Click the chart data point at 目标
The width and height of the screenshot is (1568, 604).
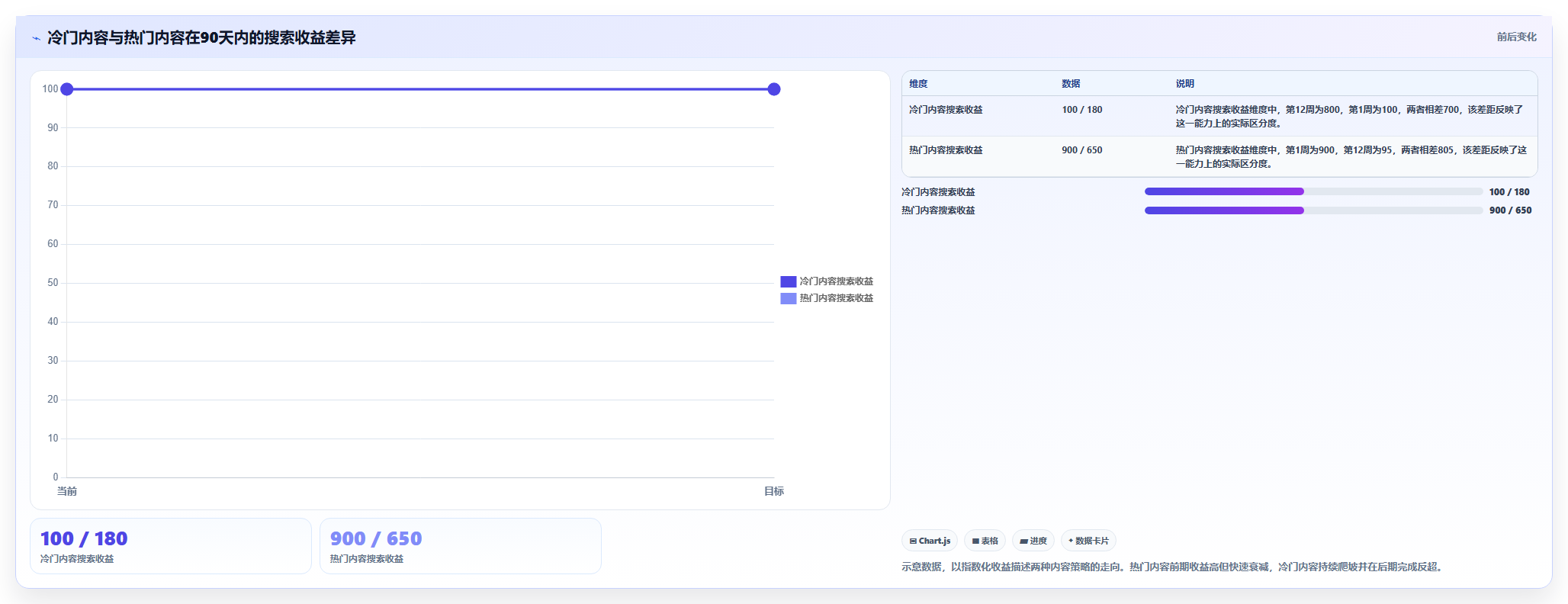[x=774, y=89]
